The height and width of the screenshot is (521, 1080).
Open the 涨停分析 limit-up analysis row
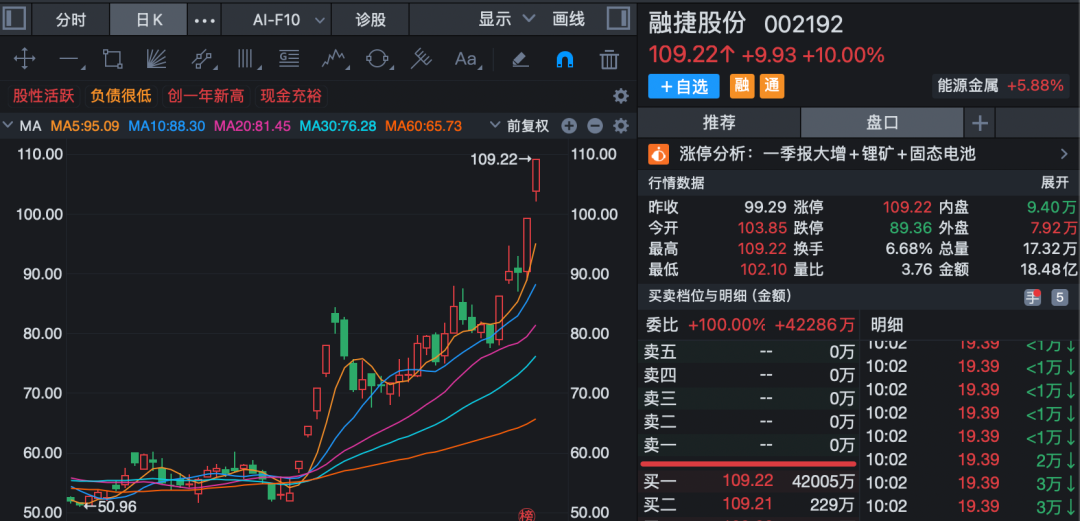pyautogui.click(x=858, y=154)
